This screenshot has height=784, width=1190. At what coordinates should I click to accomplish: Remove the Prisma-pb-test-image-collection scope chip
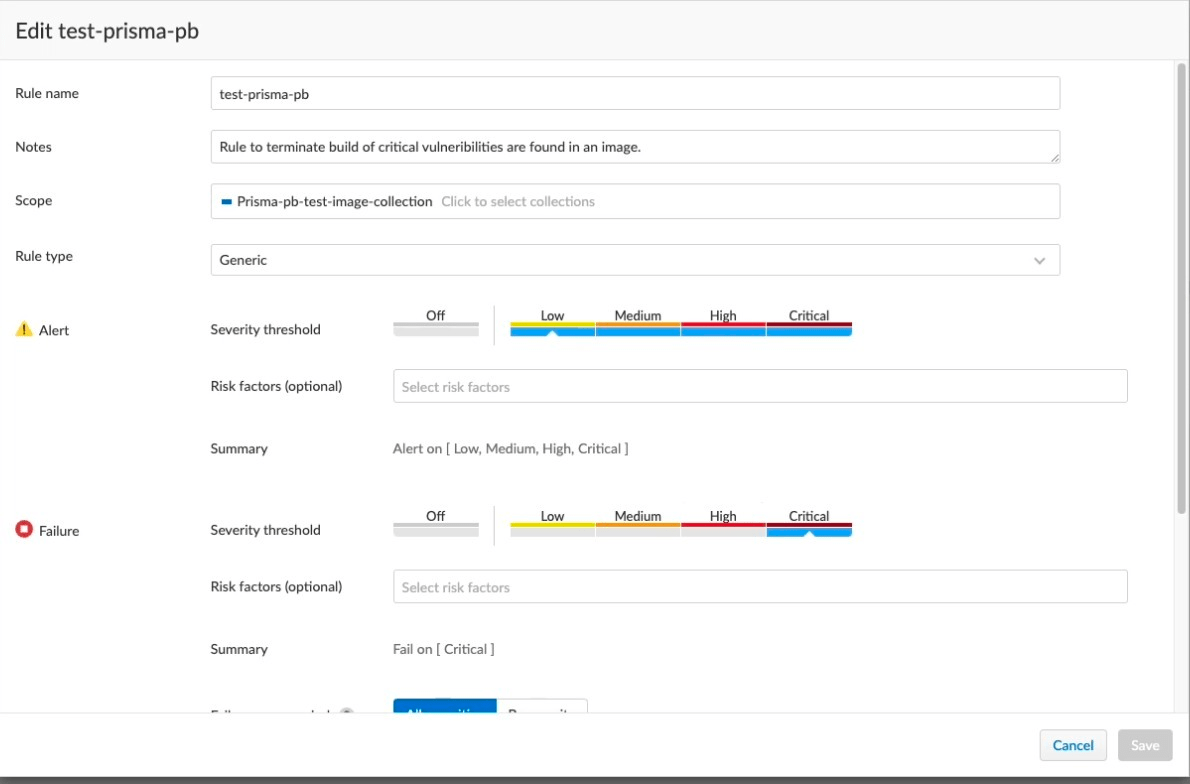point(227,202)
